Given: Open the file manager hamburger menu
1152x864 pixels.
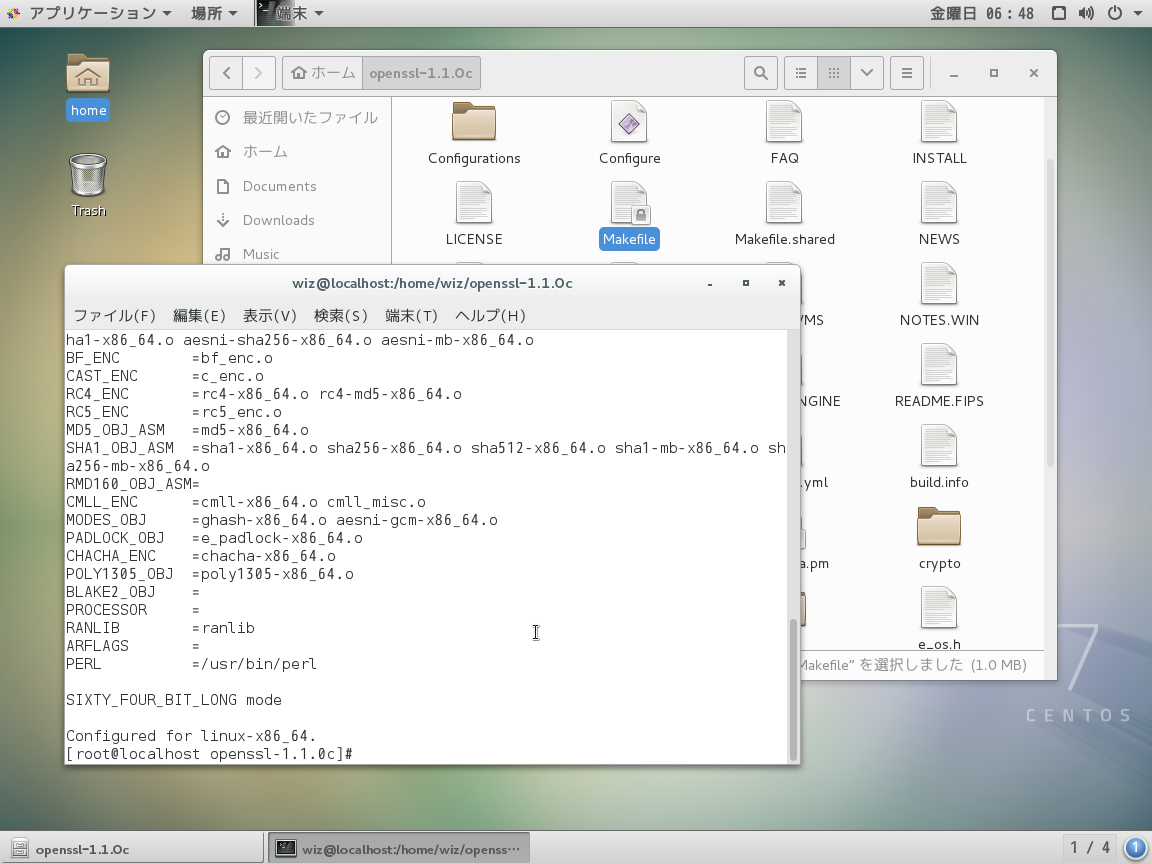Looking at the screenshot, I should [x=907, y=73].
